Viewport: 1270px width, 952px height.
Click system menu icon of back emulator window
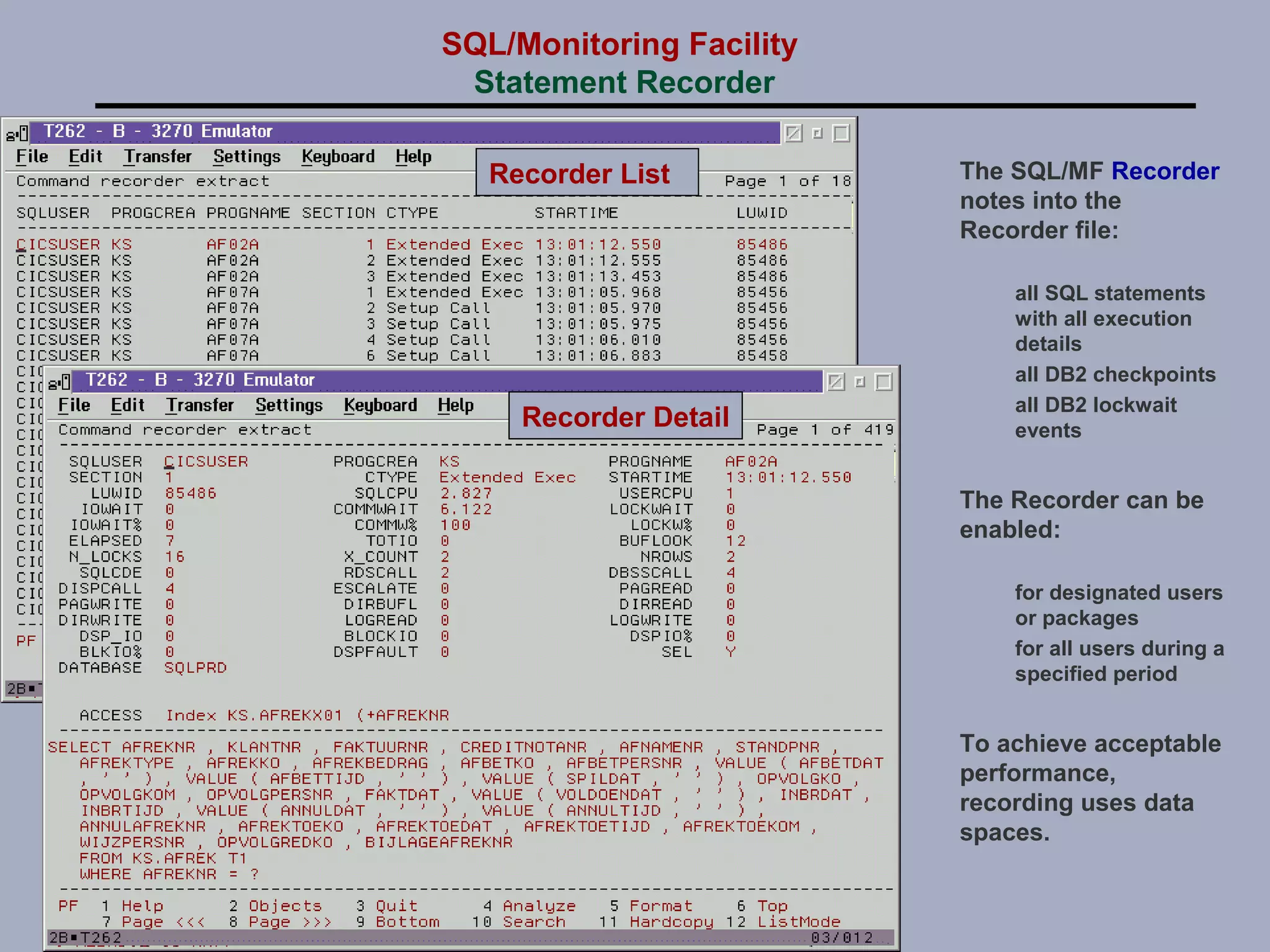click(17, 133)
